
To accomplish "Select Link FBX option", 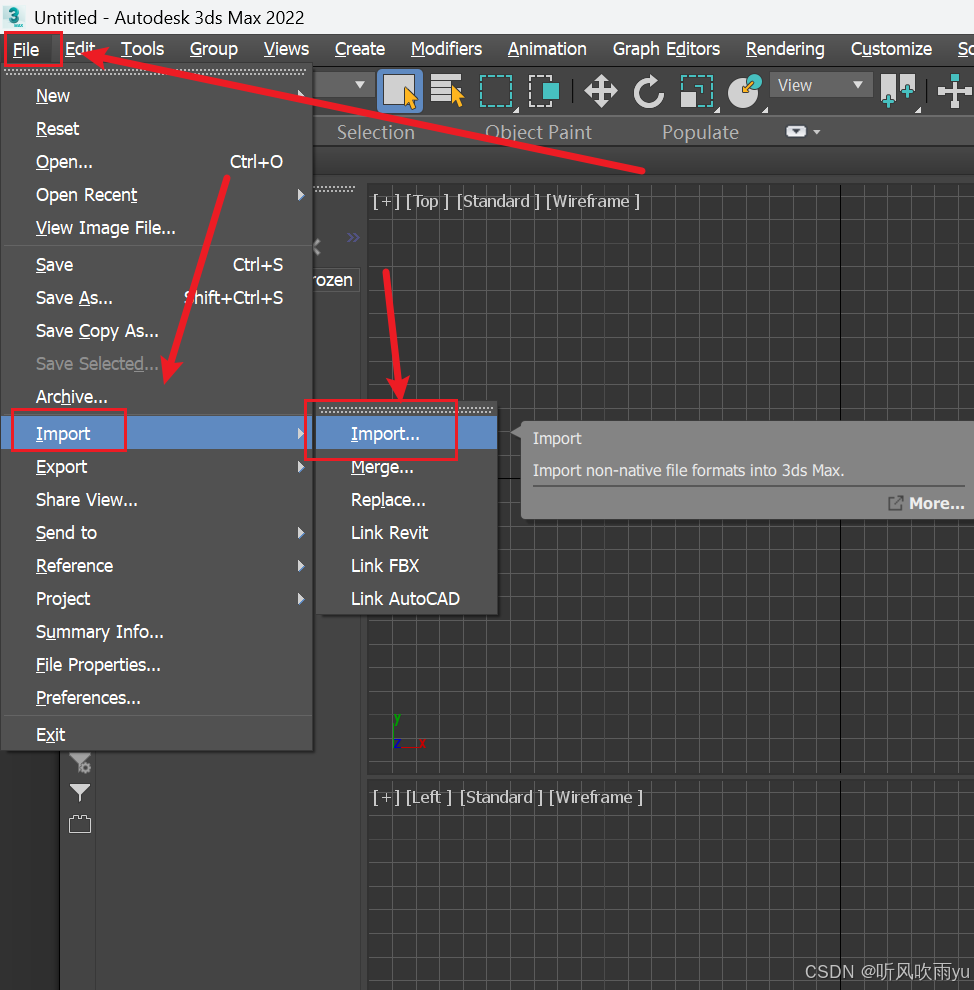I will 407,566.
